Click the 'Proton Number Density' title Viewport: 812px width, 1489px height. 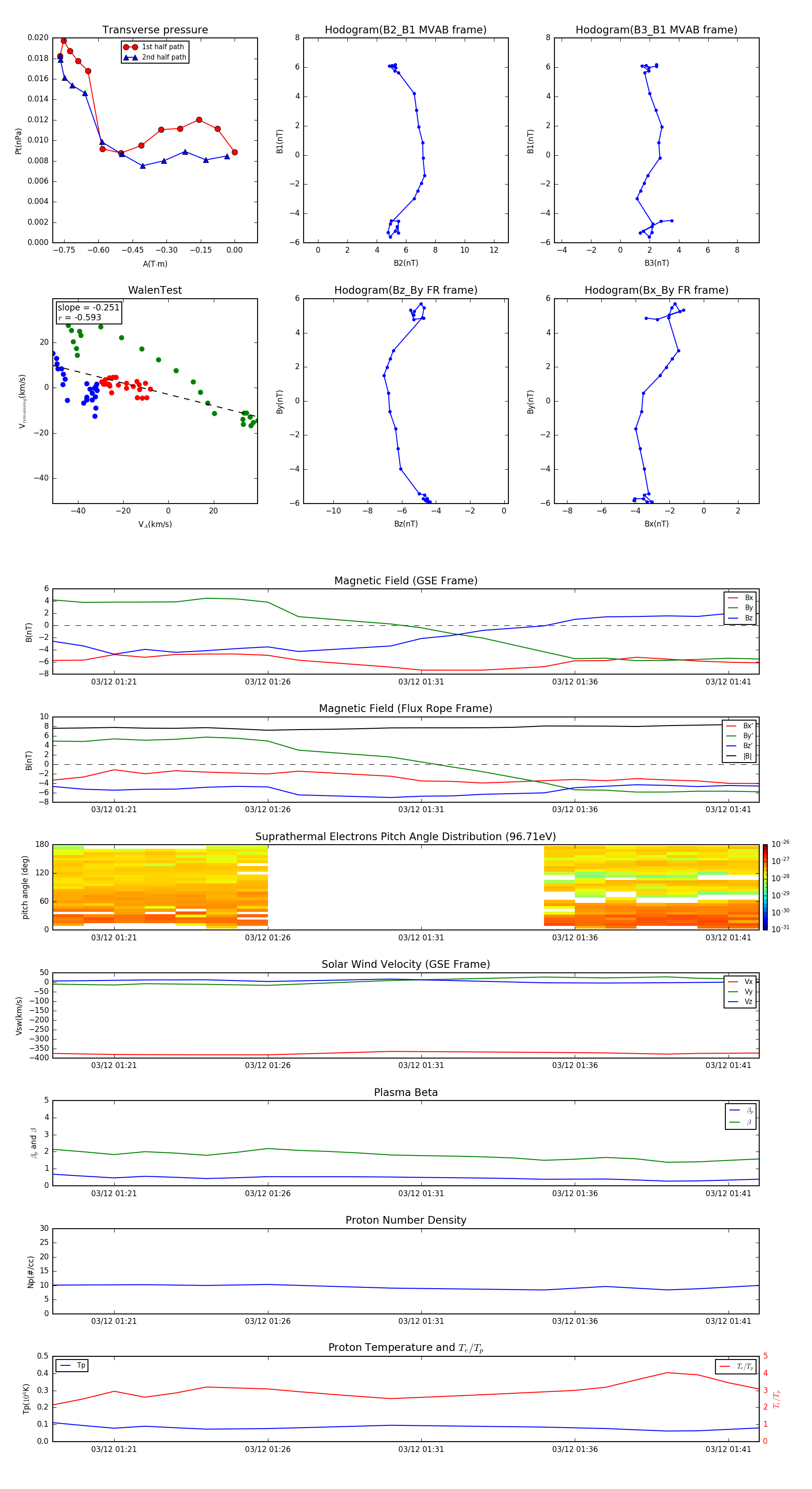[x=406, y=1220]
